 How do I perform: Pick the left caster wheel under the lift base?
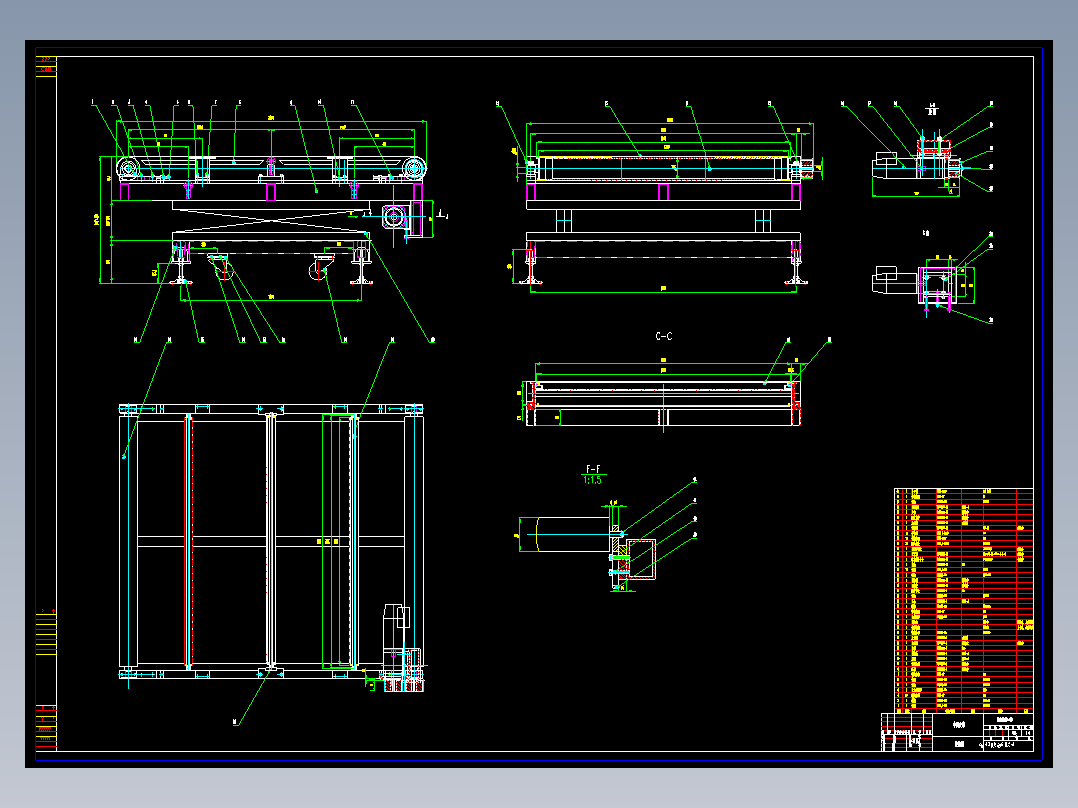pyautogui.click(x=222, y=267)
